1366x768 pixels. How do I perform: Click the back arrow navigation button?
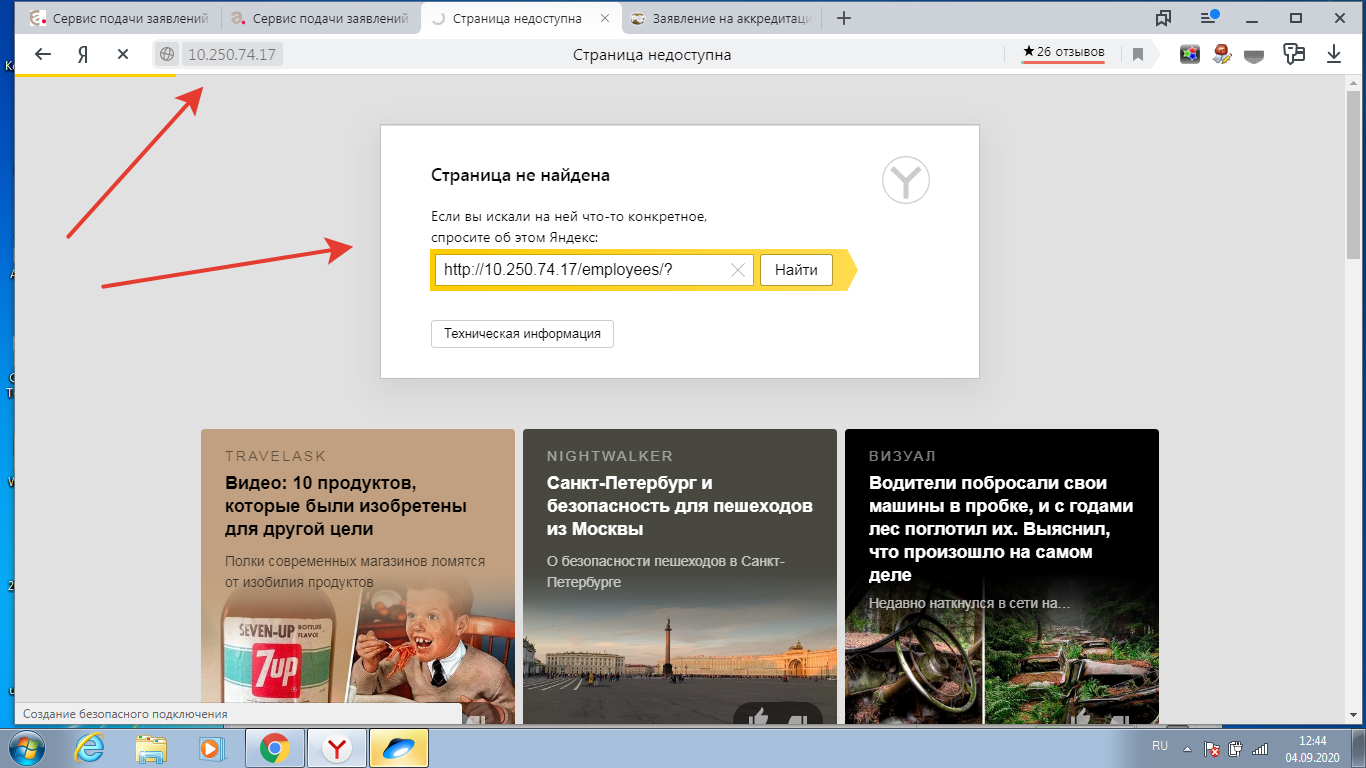[42, 55]
